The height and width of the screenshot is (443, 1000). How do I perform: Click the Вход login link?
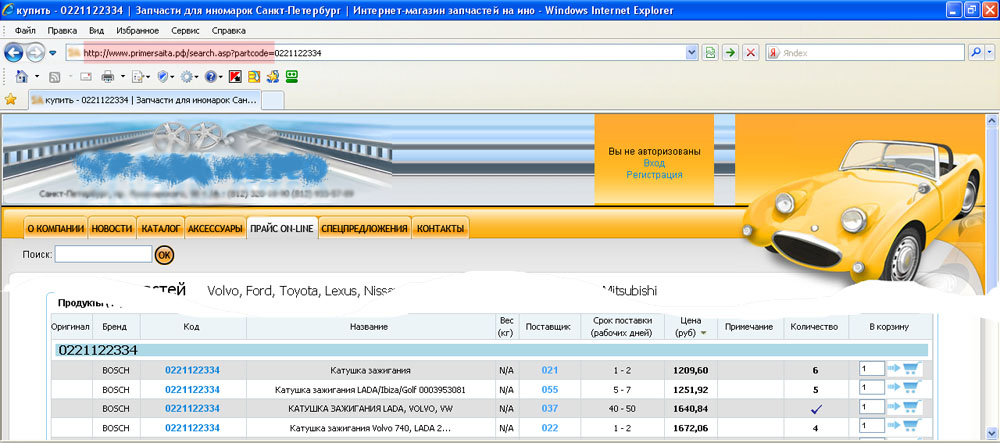click(654, 163)
